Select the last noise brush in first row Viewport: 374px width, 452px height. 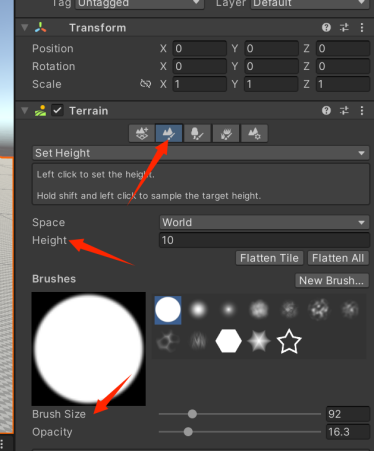[350, 310]
